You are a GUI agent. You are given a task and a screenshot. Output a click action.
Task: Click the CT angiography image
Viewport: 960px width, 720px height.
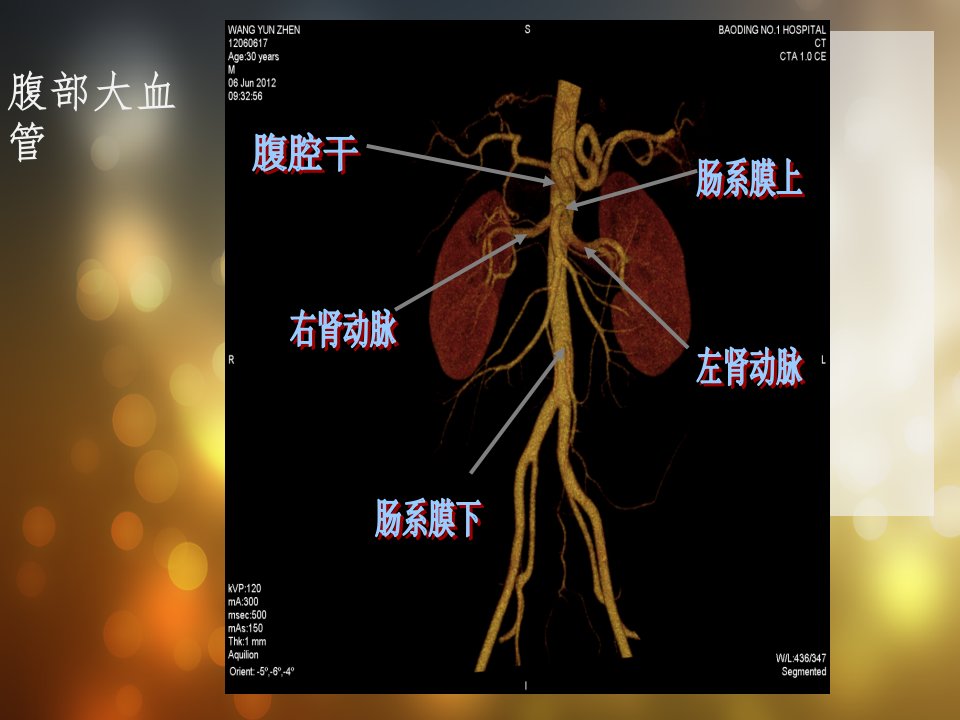pyautogui.click(x=527, y=357)
